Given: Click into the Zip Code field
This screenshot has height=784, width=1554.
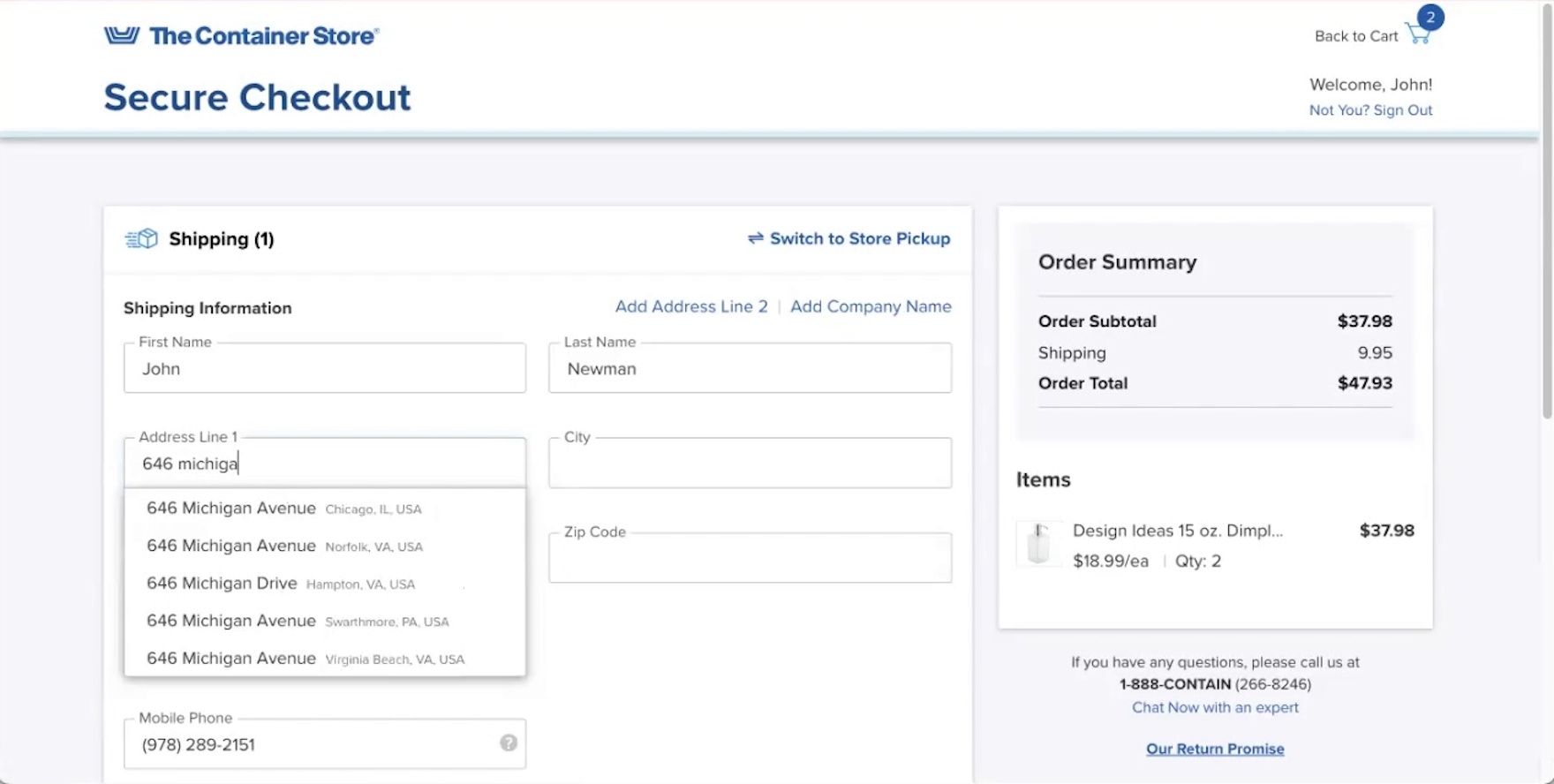Looking at the screenshot, I should point(750,558).
